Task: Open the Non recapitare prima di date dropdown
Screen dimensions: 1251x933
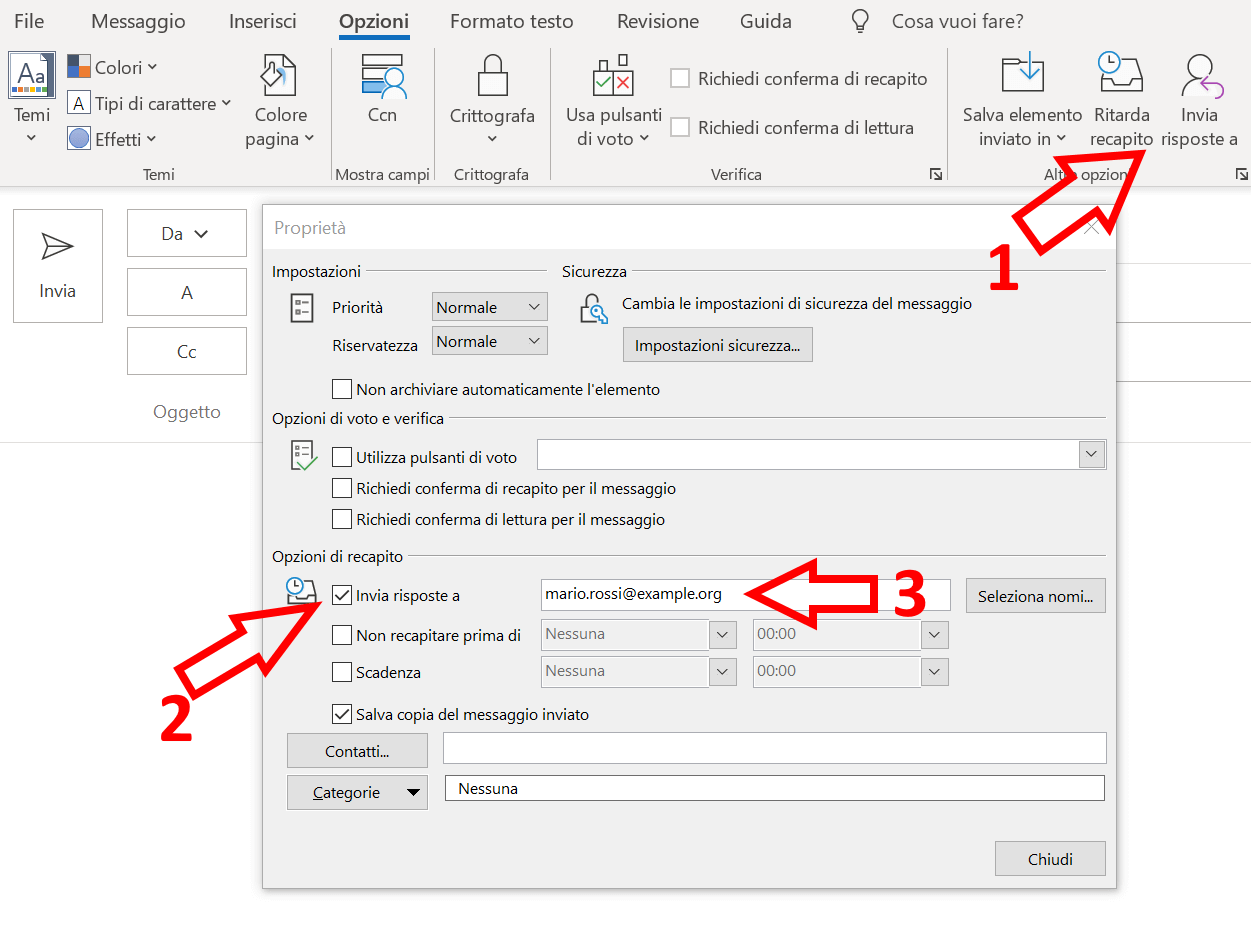Action: (x=723, y=634)
